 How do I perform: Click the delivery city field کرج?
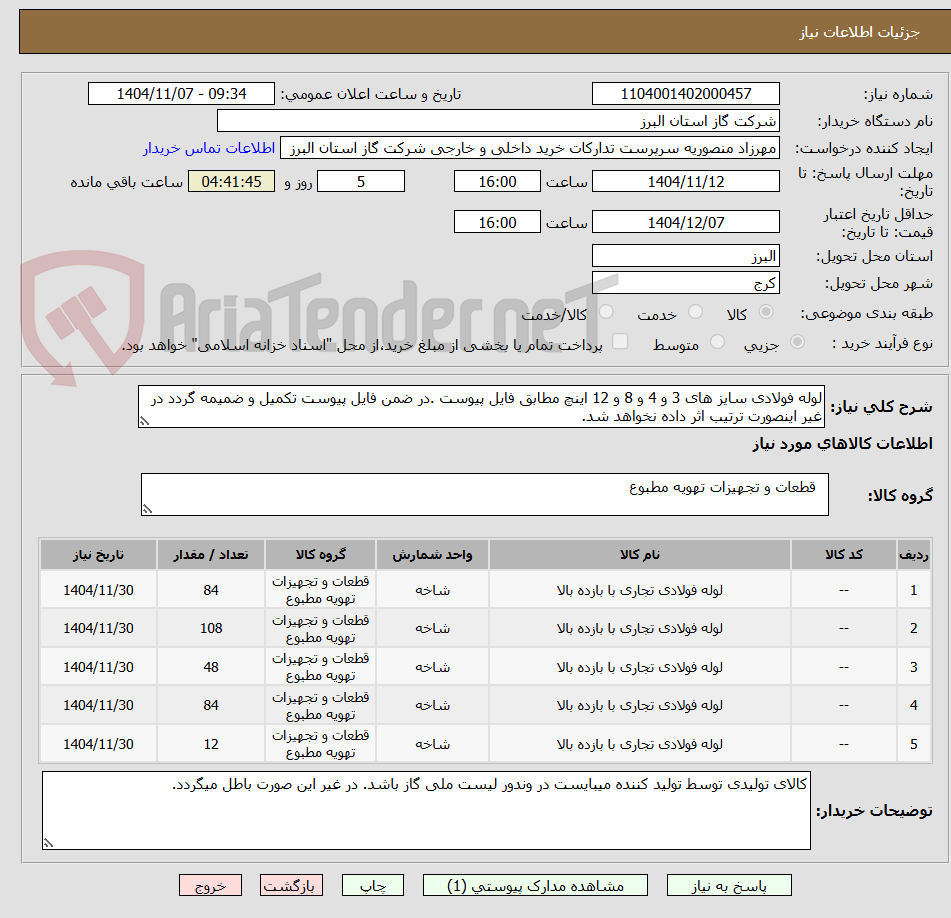pyautogui.click(x=685, y=283)
